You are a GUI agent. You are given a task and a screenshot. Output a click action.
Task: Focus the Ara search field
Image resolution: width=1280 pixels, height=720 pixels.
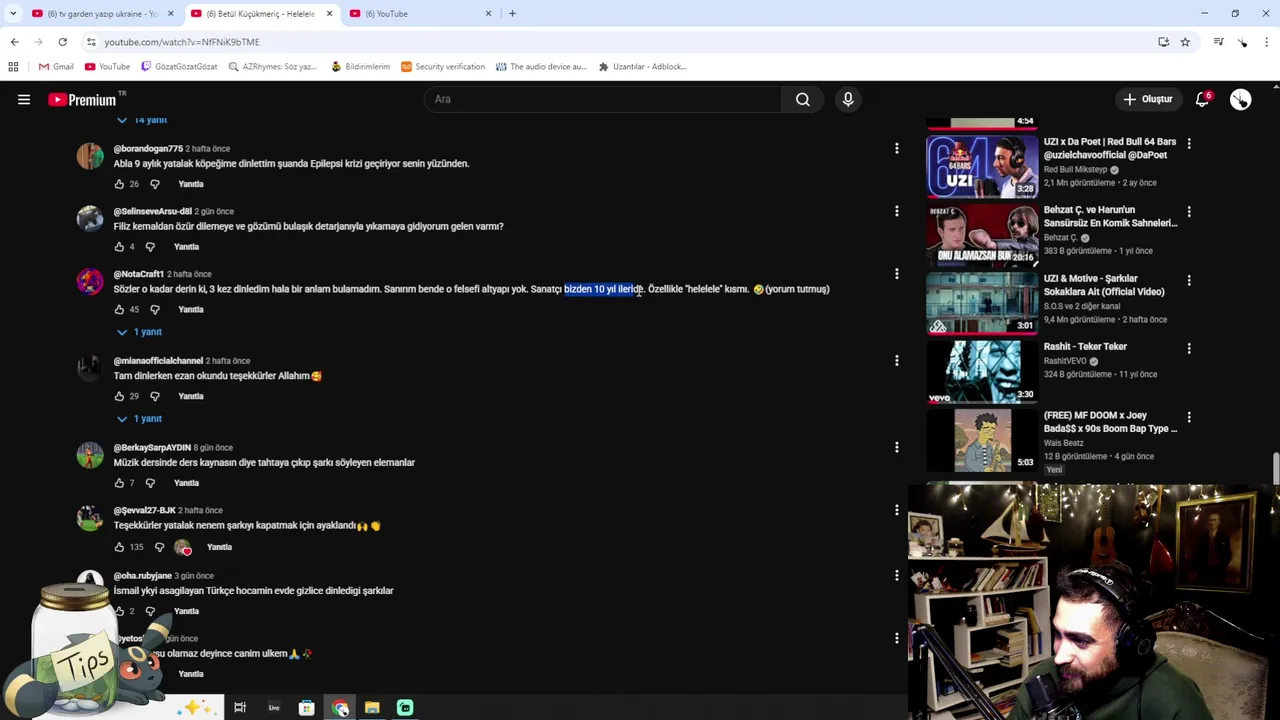[603, 99]
